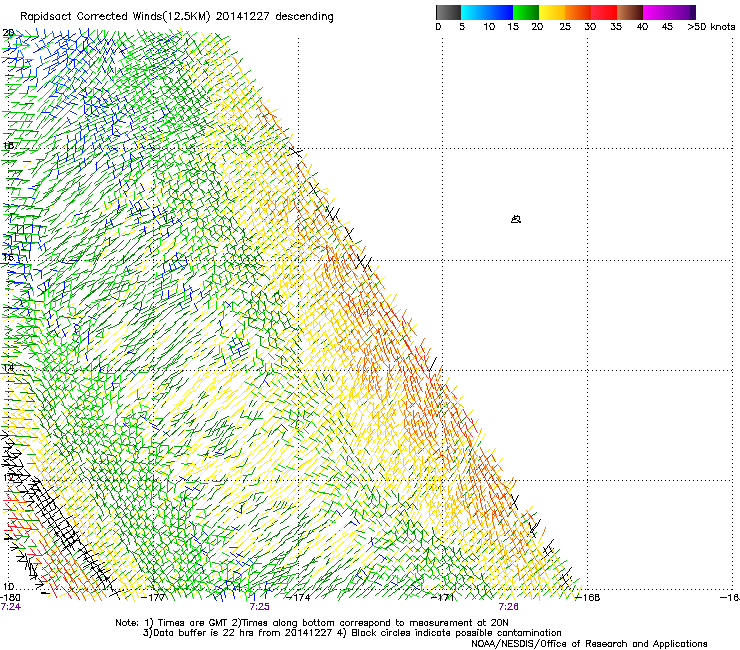
Task: Click the '3)Data buffer is 22 hrs' note line
Action: tap(352, 633)
